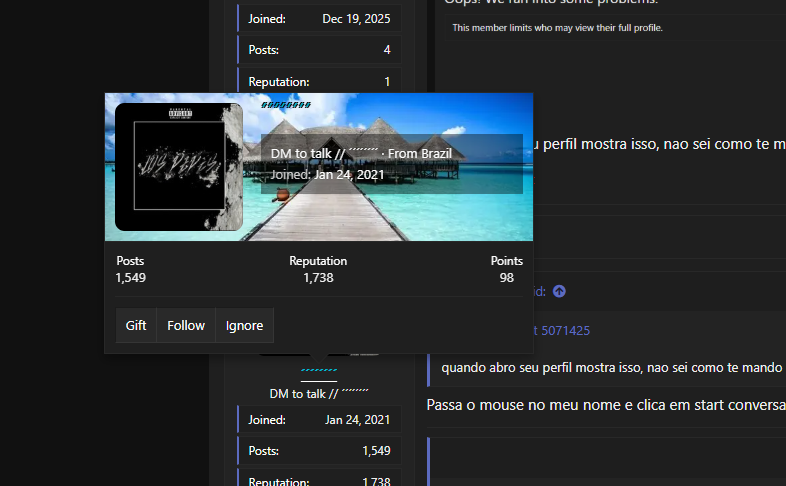Screen dimensions: 786x486
Task: Click the cyan striped username under the popup
Action: click(319, 370)
